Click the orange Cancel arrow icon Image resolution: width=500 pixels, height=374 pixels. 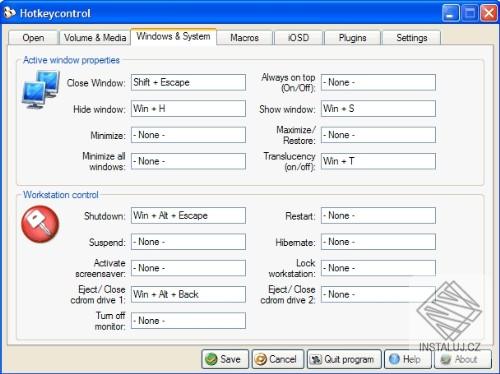coord(260,359)
